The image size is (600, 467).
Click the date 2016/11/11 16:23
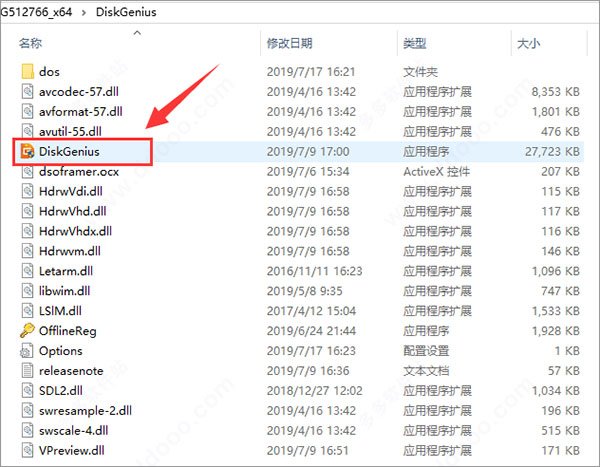(x=315, y=271)
